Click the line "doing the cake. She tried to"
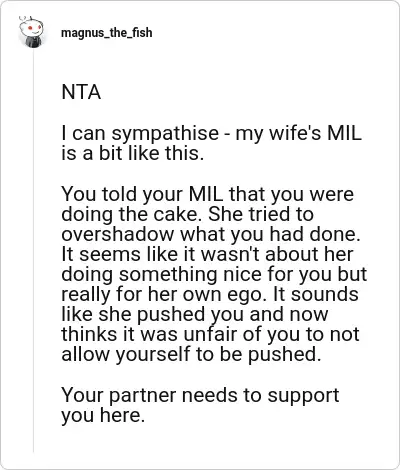The image size is (400, 470). pyautogui.click(x=187, y=214)
